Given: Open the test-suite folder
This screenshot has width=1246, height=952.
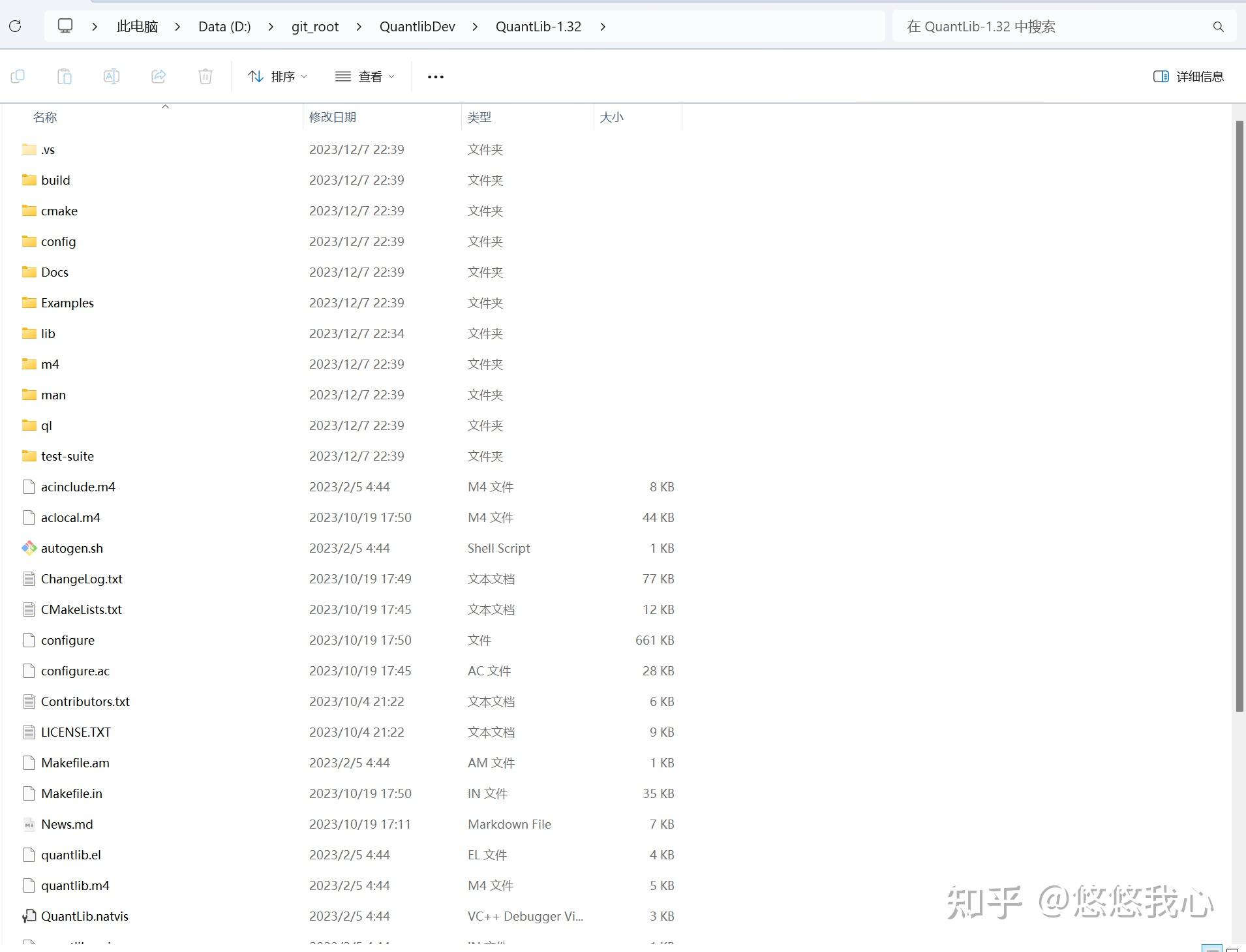Looking at the screenshot, I should (x=67, y=456).
